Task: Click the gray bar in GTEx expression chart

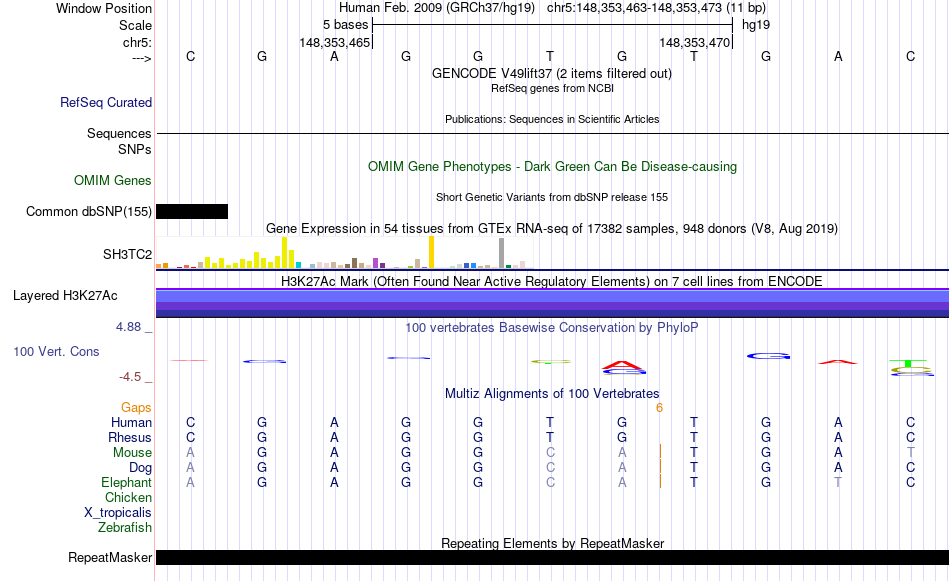Action: point(501,253)
